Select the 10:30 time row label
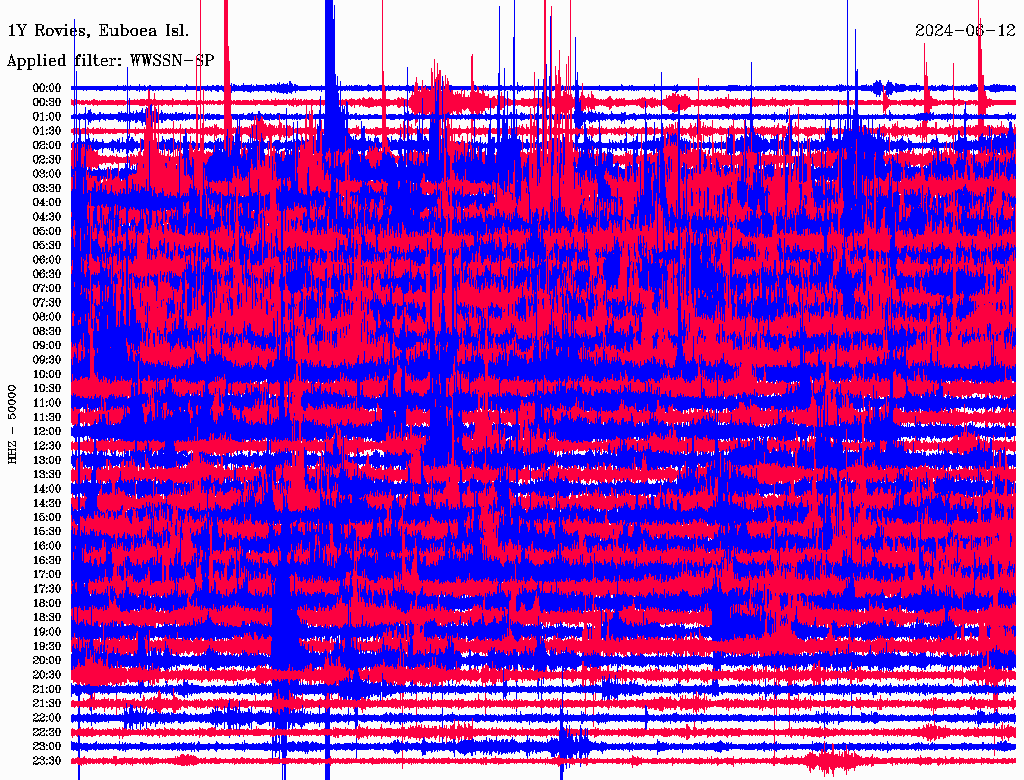 pyautogui.click(x=47, y=388)
